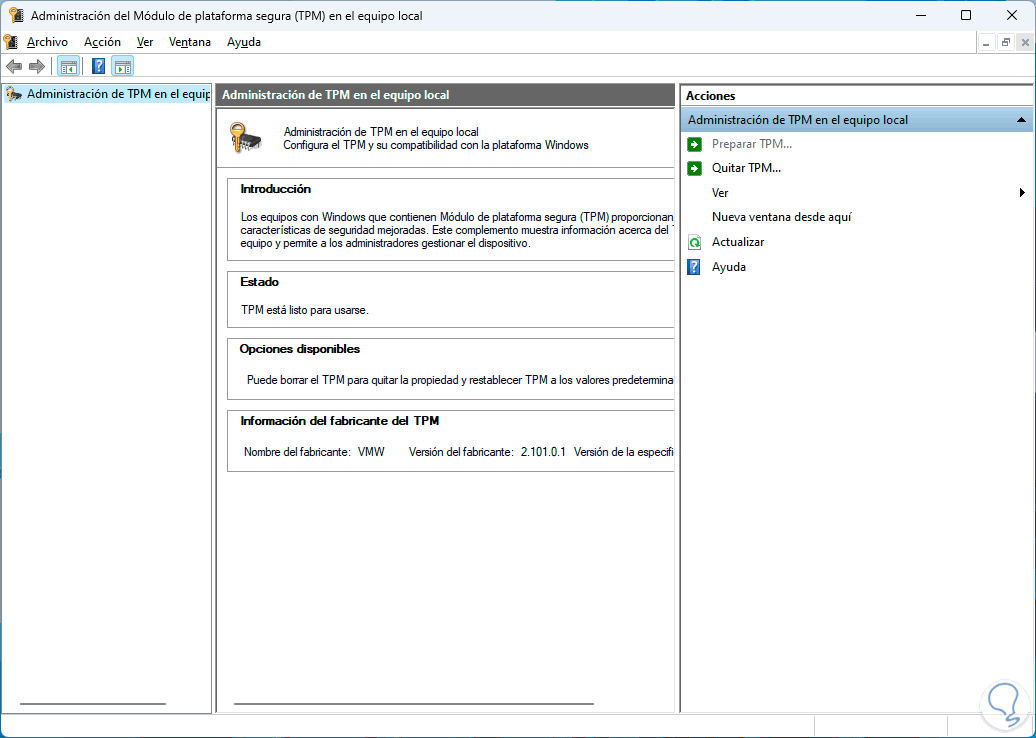Image resolution: width=1036 pixels, height=738 pixels.
Task: Click Actualizar in Acciones pane
Action: (737, 242)
